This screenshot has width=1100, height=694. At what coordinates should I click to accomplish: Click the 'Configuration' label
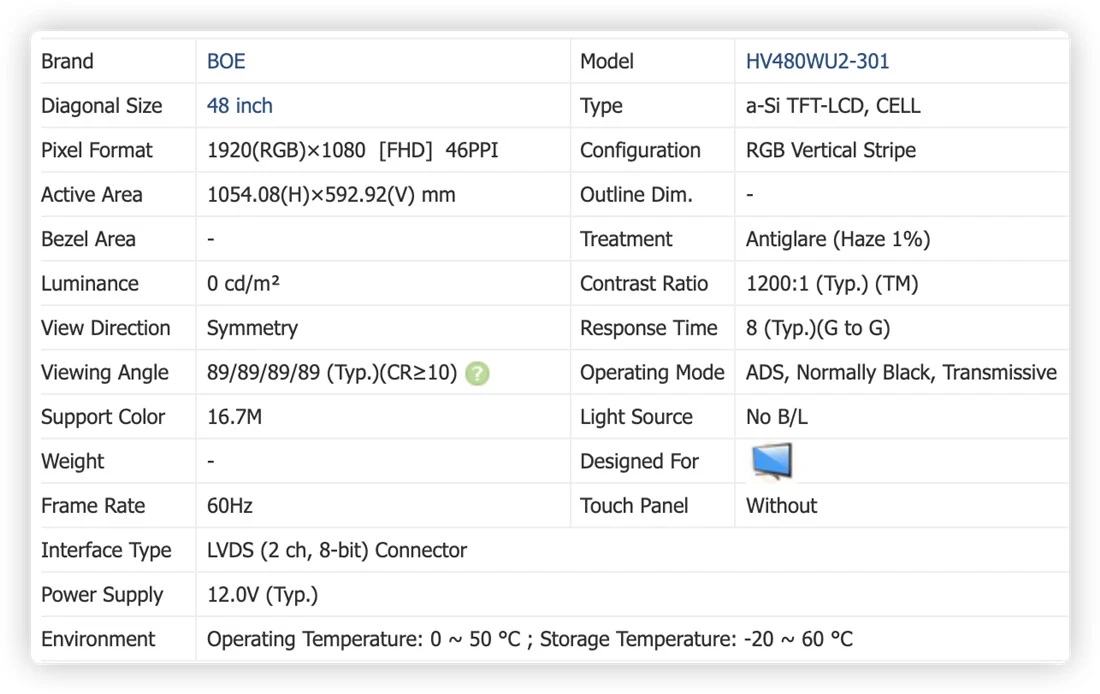(x=640, y=150)
